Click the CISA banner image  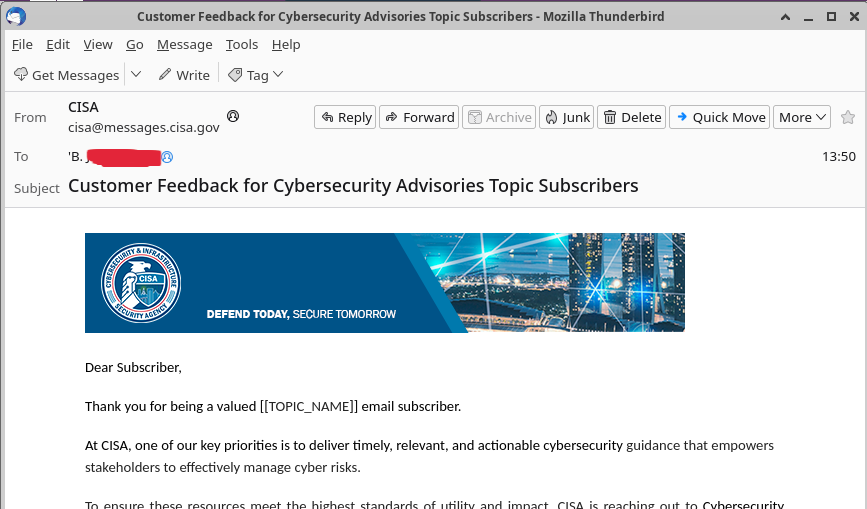click(x=384, y=282)
